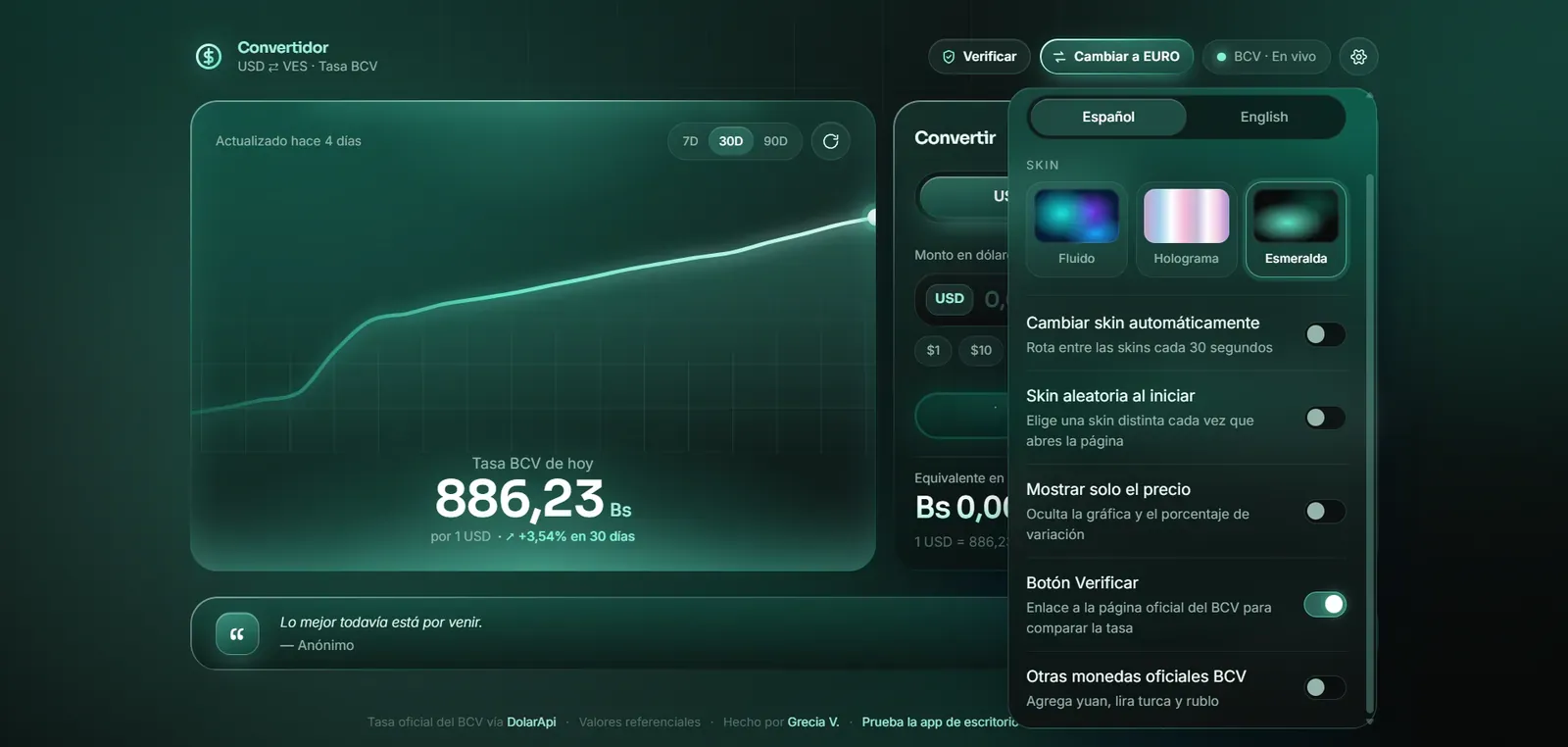The height and width of the screenshot is (747, 1568).
Task: Click the quote mark icon
Action: coord(237,633)
